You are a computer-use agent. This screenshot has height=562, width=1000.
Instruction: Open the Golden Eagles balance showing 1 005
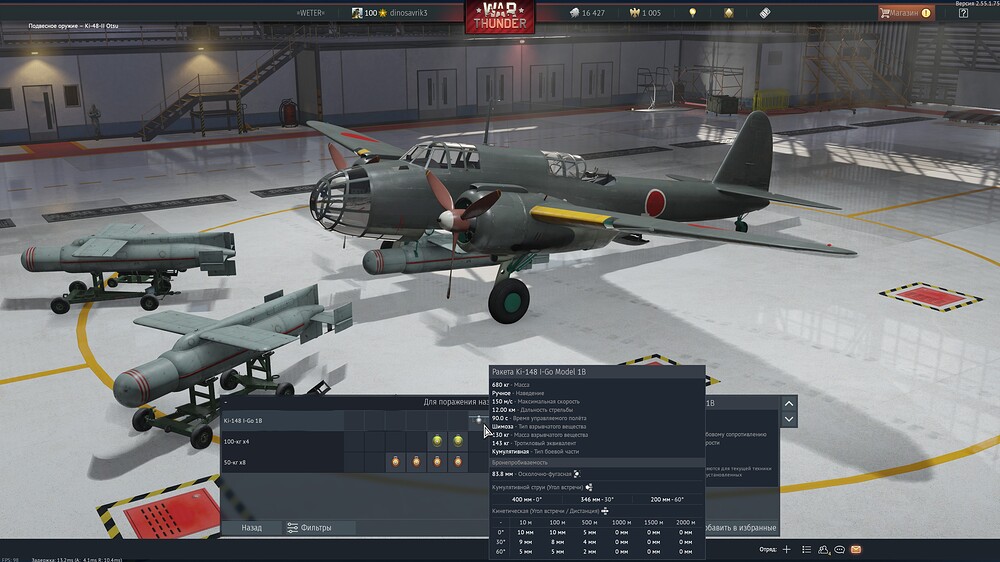pyautogui.click(x=642, y=13)
